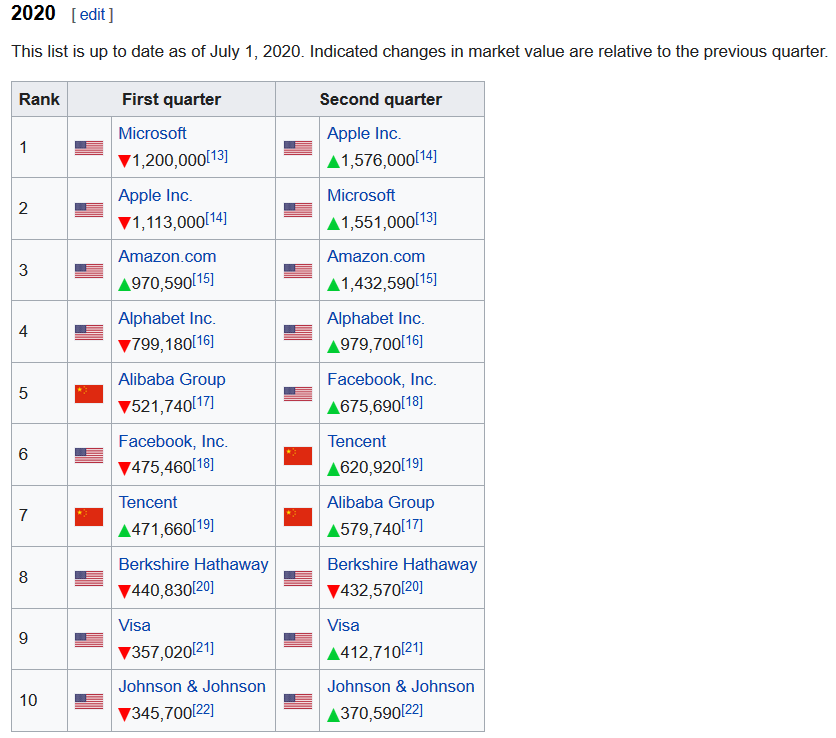
Task: Click the China flag beside Second quarter Alibaba Group
Action: click(298, 517)
